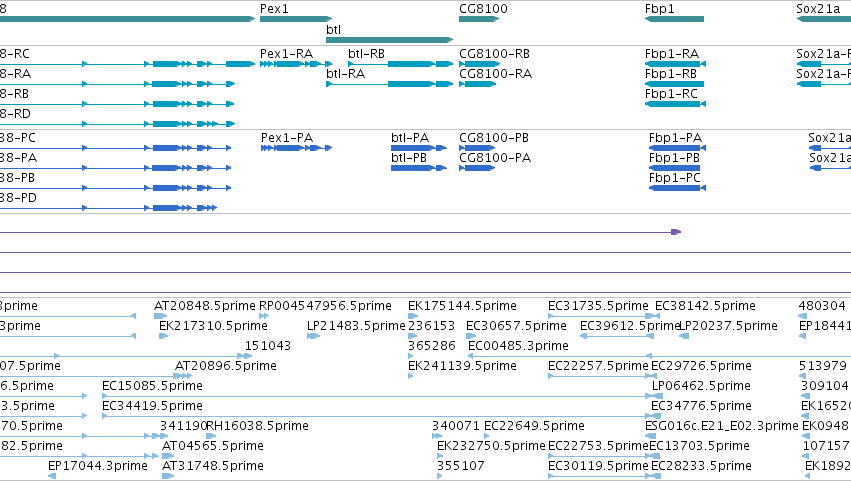Click EST AT31748.5prime

[213, 466]
